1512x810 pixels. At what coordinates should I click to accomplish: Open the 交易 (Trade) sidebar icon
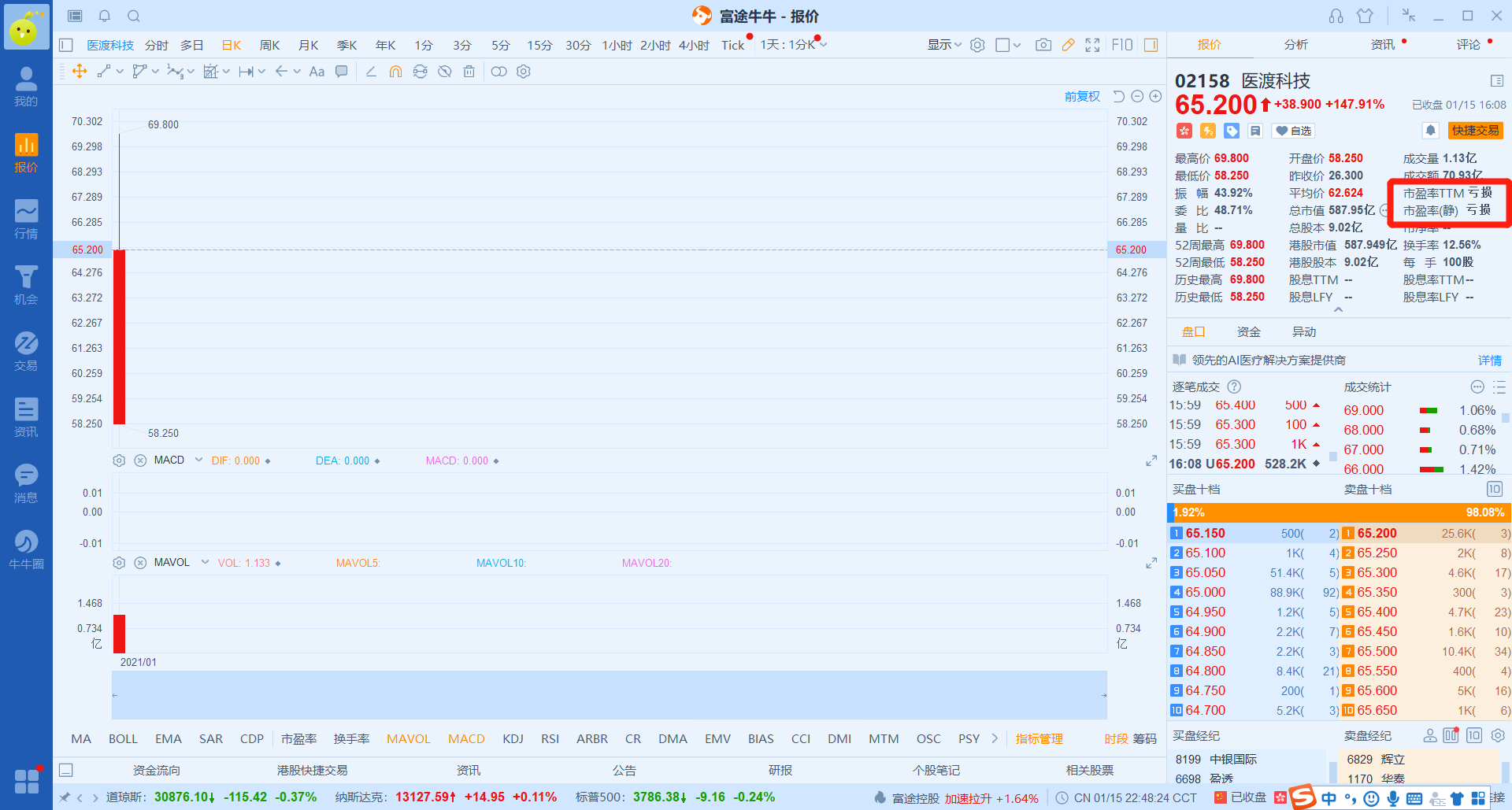(x=26, y=350)
